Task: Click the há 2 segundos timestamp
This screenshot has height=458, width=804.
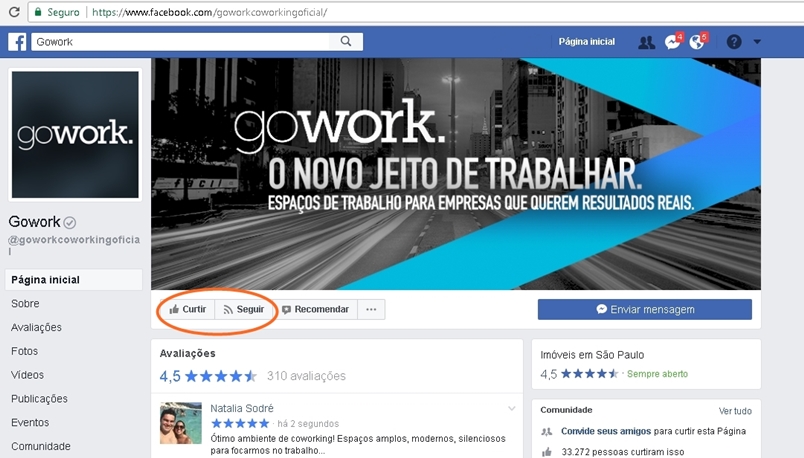Action: (x=308, y=424)
